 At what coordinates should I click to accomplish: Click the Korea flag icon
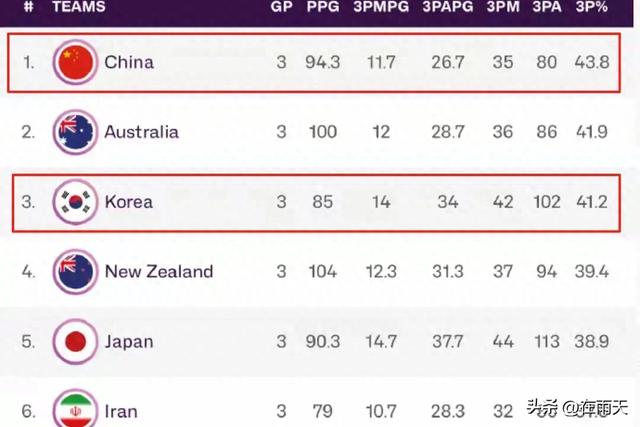tap(75, 202)
